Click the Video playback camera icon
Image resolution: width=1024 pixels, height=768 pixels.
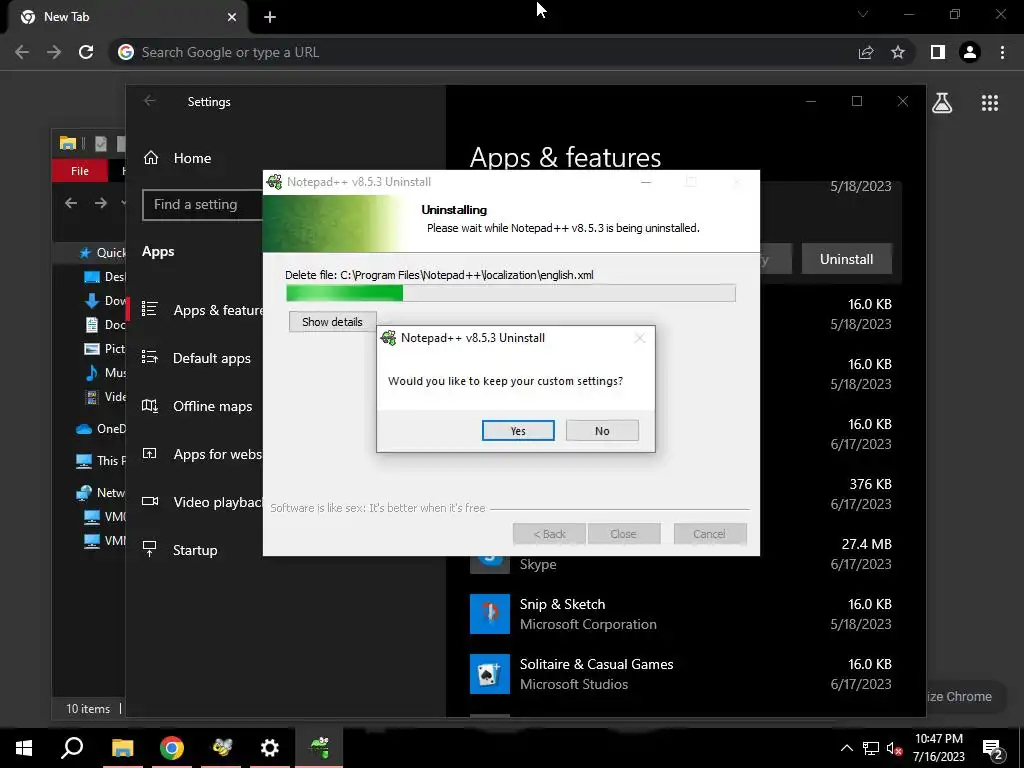tap(150, 501)
